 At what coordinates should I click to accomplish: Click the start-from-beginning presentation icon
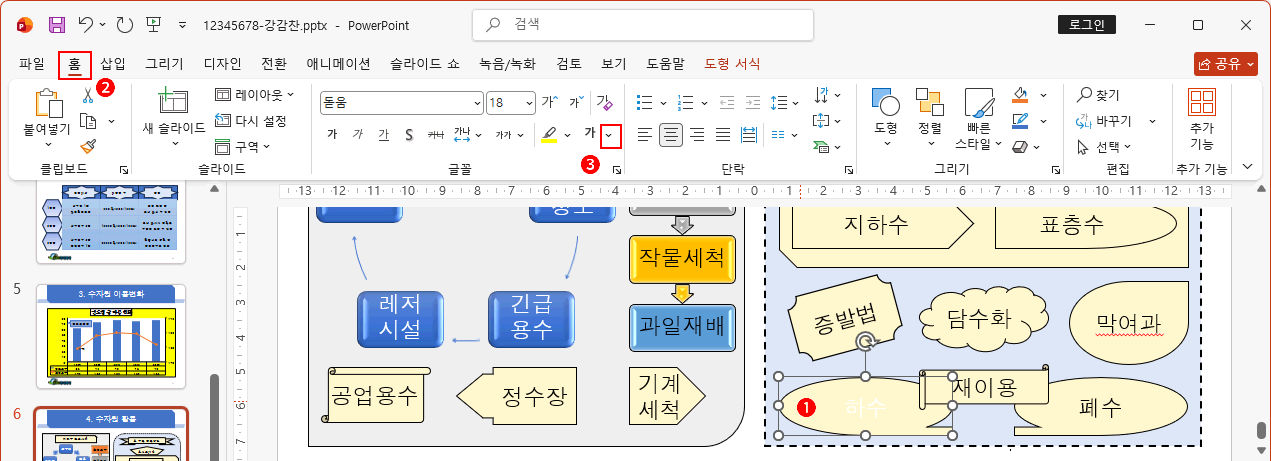pyautogui.click(x=155, y=24)
